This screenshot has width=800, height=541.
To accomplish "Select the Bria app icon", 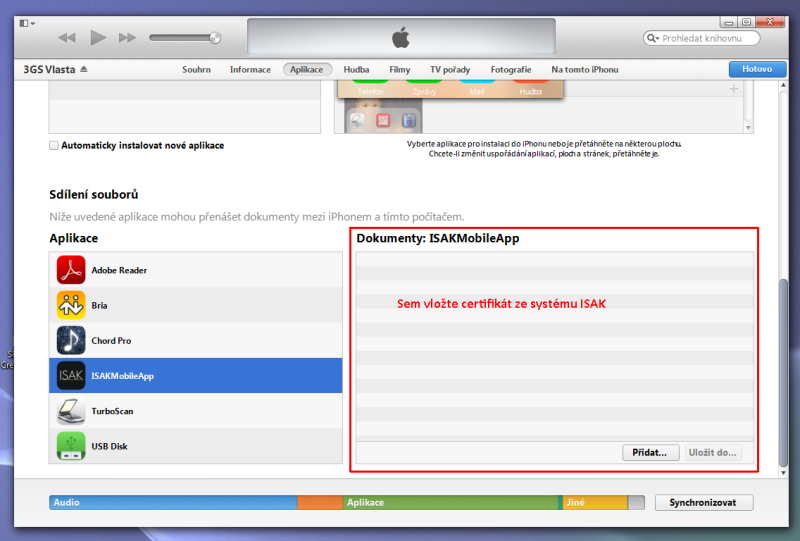I will click(71, 305).
